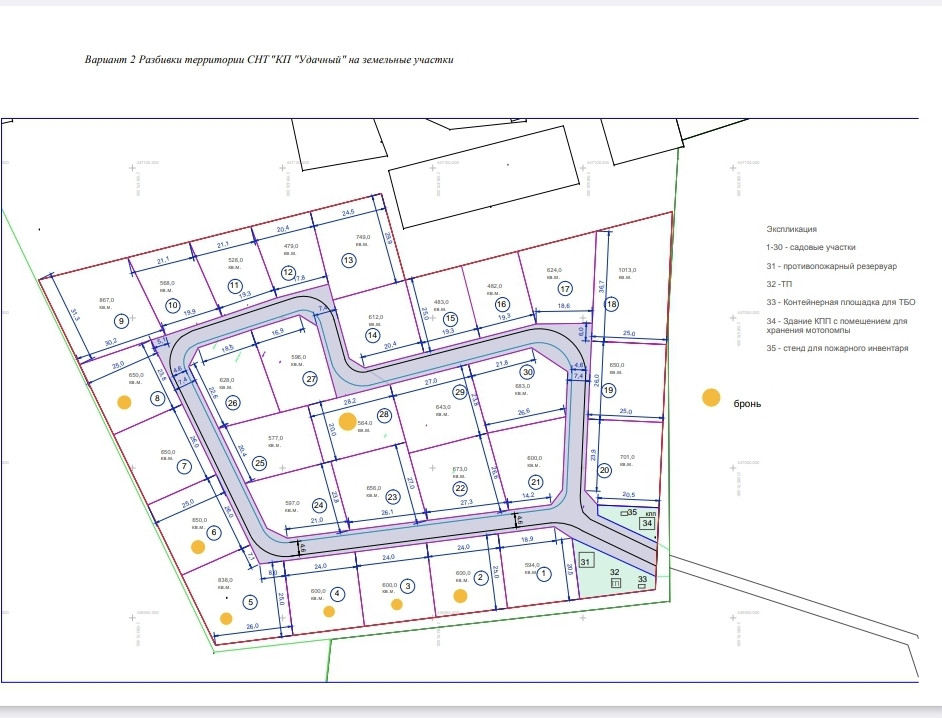Click the orange legend dot beside 'бронь'
This screenshot has width=942, height=718.
tap(711, 398)
